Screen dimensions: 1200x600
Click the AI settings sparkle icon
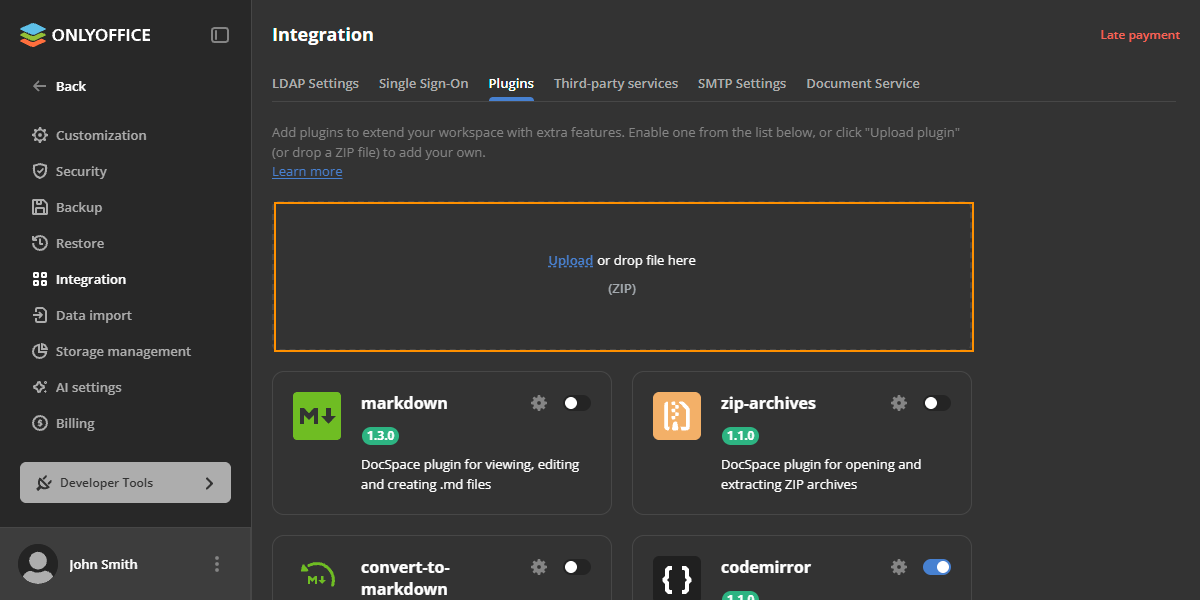[40, 387]
